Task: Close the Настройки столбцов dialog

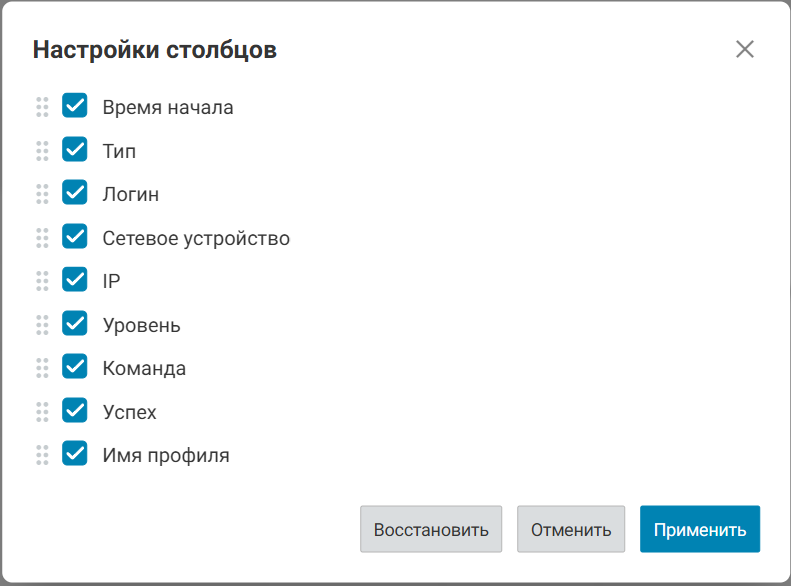Action: pos(745,50)
